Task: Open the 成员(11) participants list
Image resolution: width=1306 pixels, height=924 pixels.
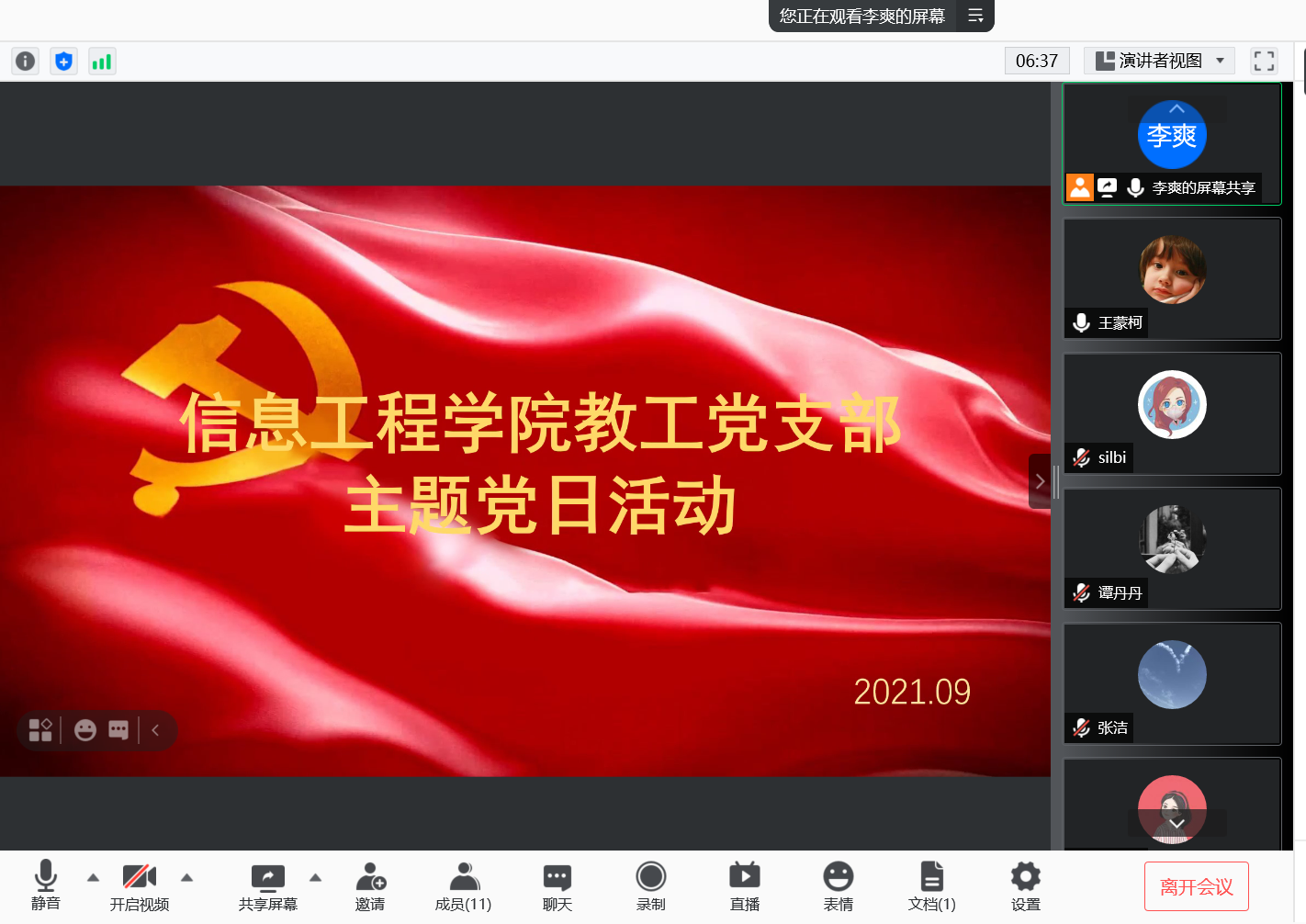Action: 464,886
